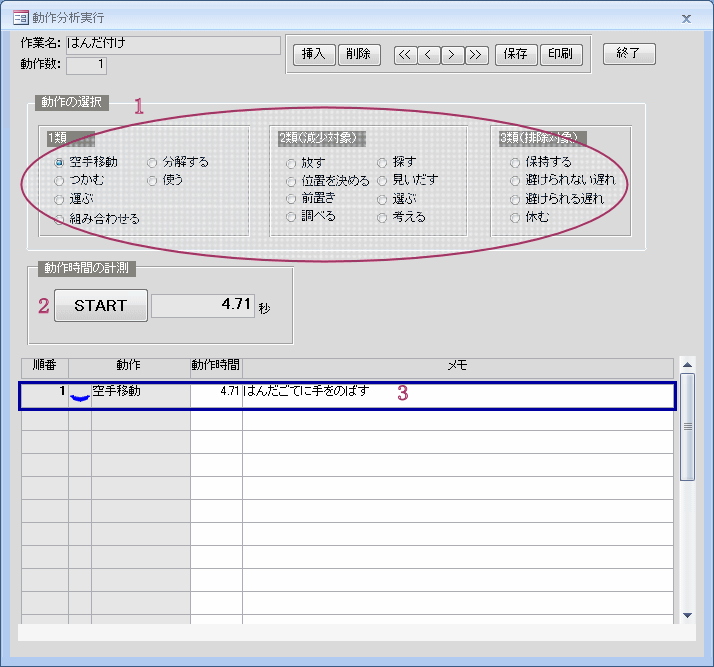Click the memo はんだごてに手をのばす

click(458, 396)
